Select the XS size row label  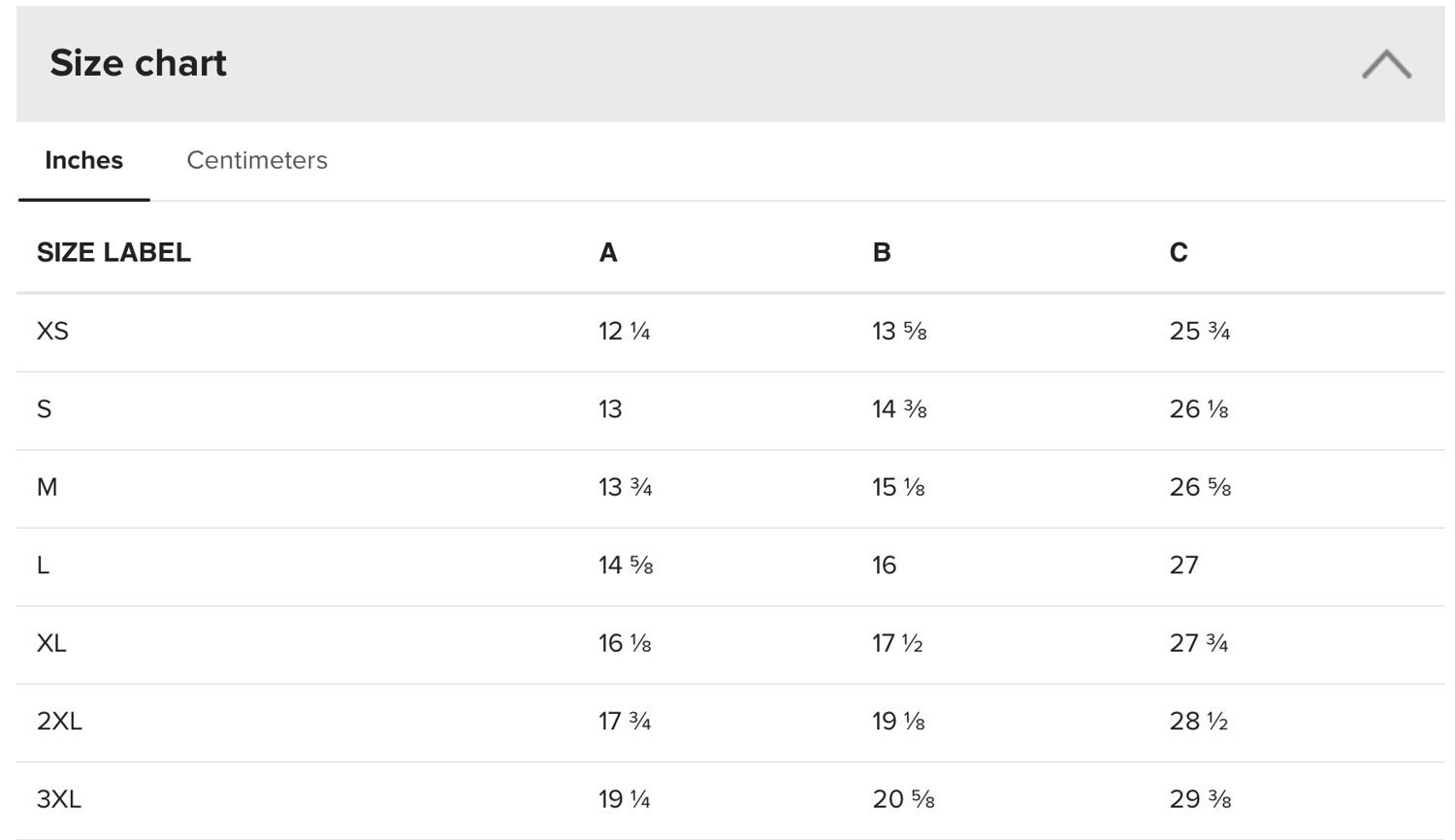click(52, 332)
